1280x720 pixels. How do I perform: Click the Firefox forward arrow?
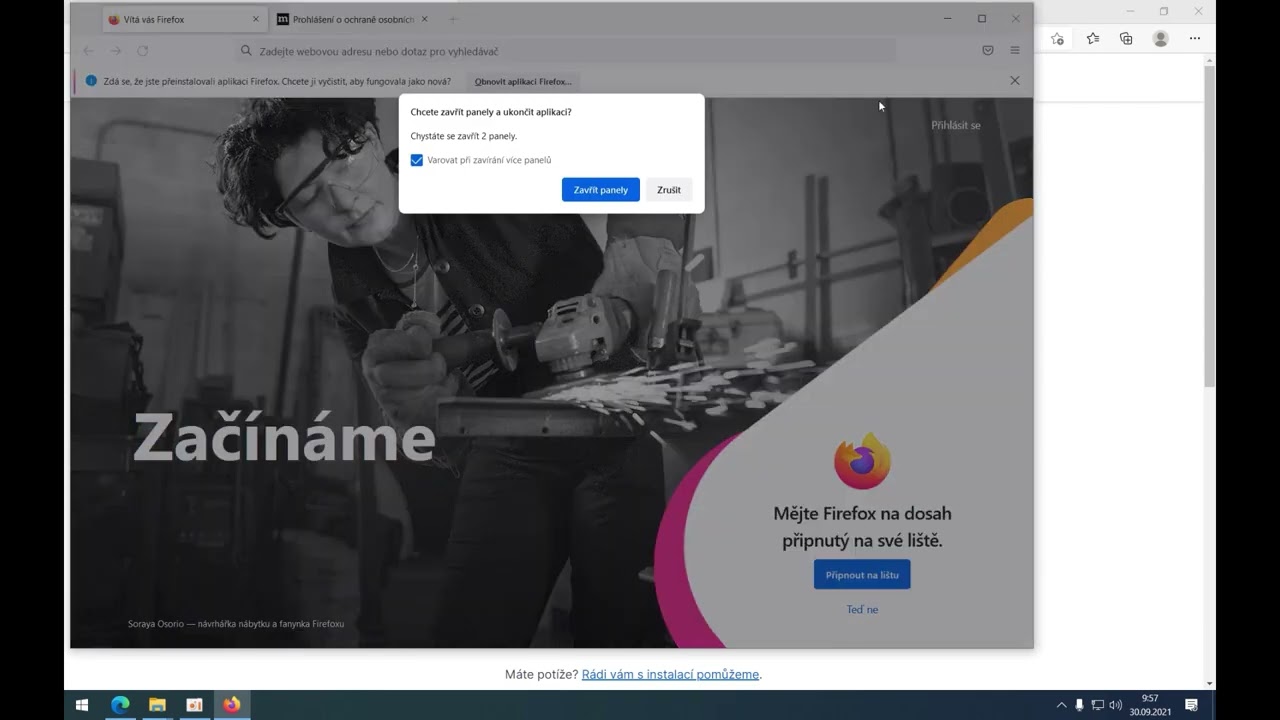tap(115, 51)
